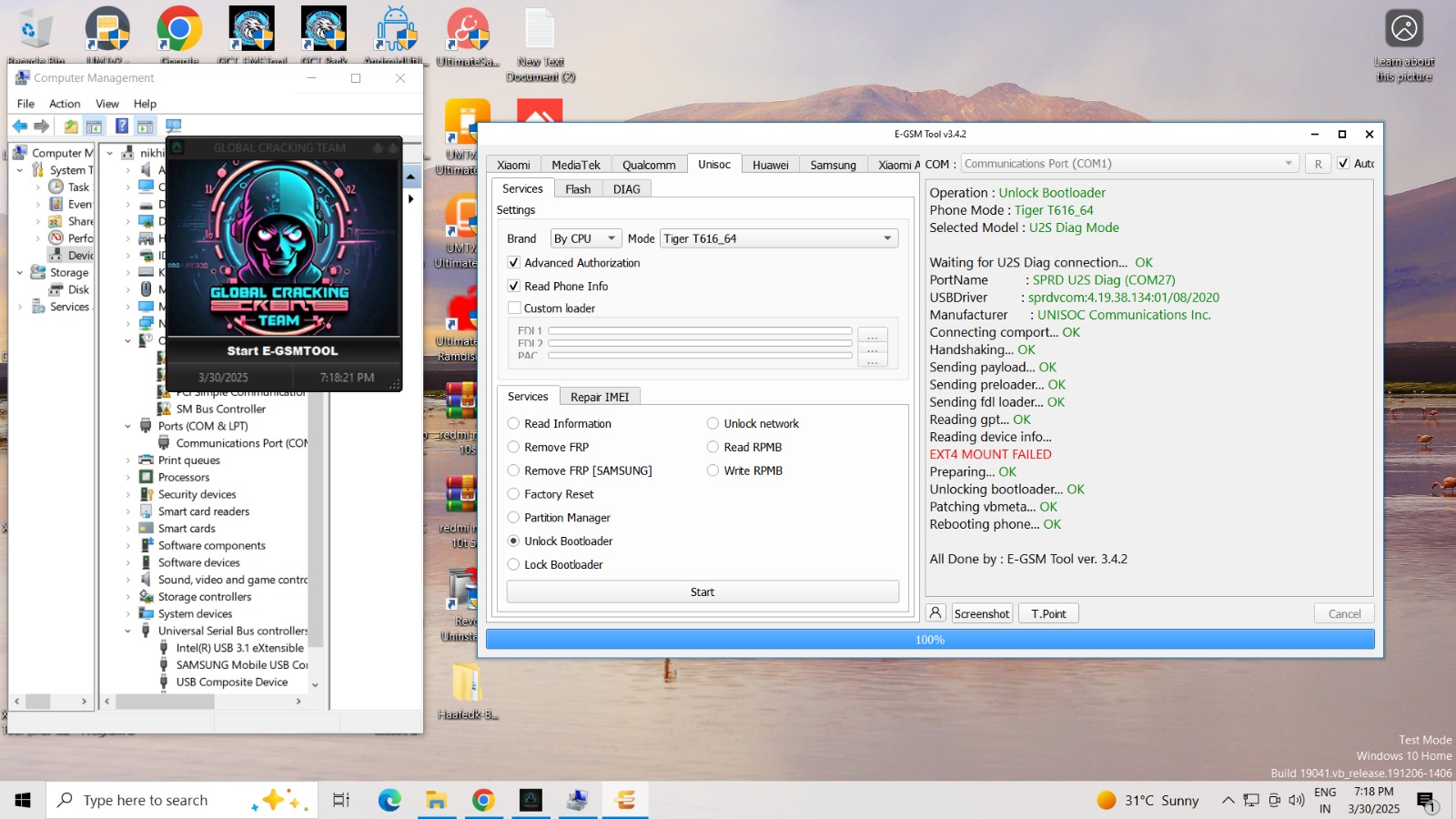The height and width of the screenshot is (819, 1456).
Task: Open the Flash sub-tab
Action: [578, 189]
